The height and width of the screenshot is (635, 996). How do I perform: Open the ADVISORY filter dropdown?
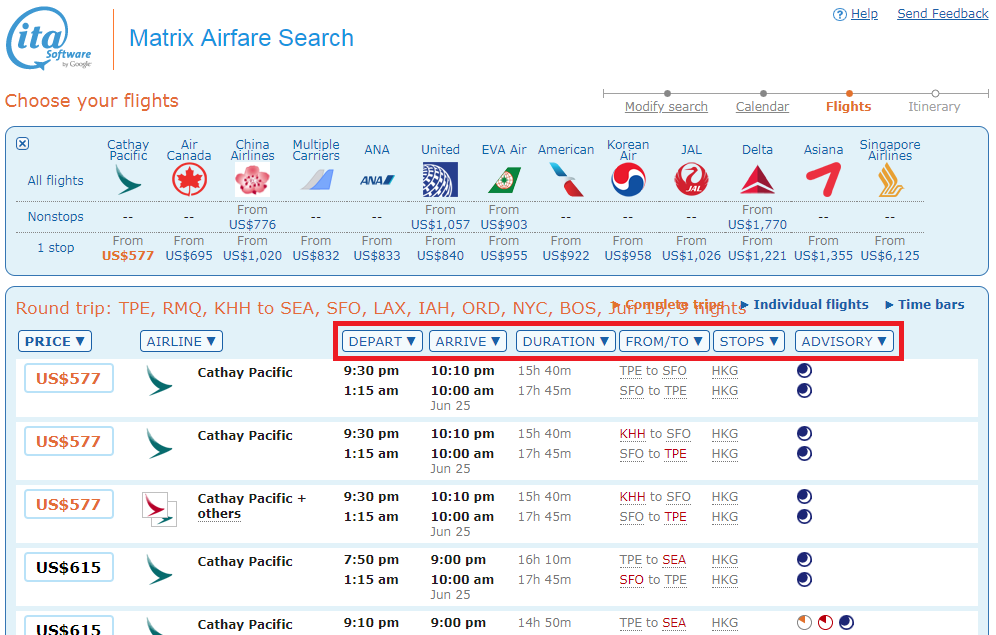(844, 341)
